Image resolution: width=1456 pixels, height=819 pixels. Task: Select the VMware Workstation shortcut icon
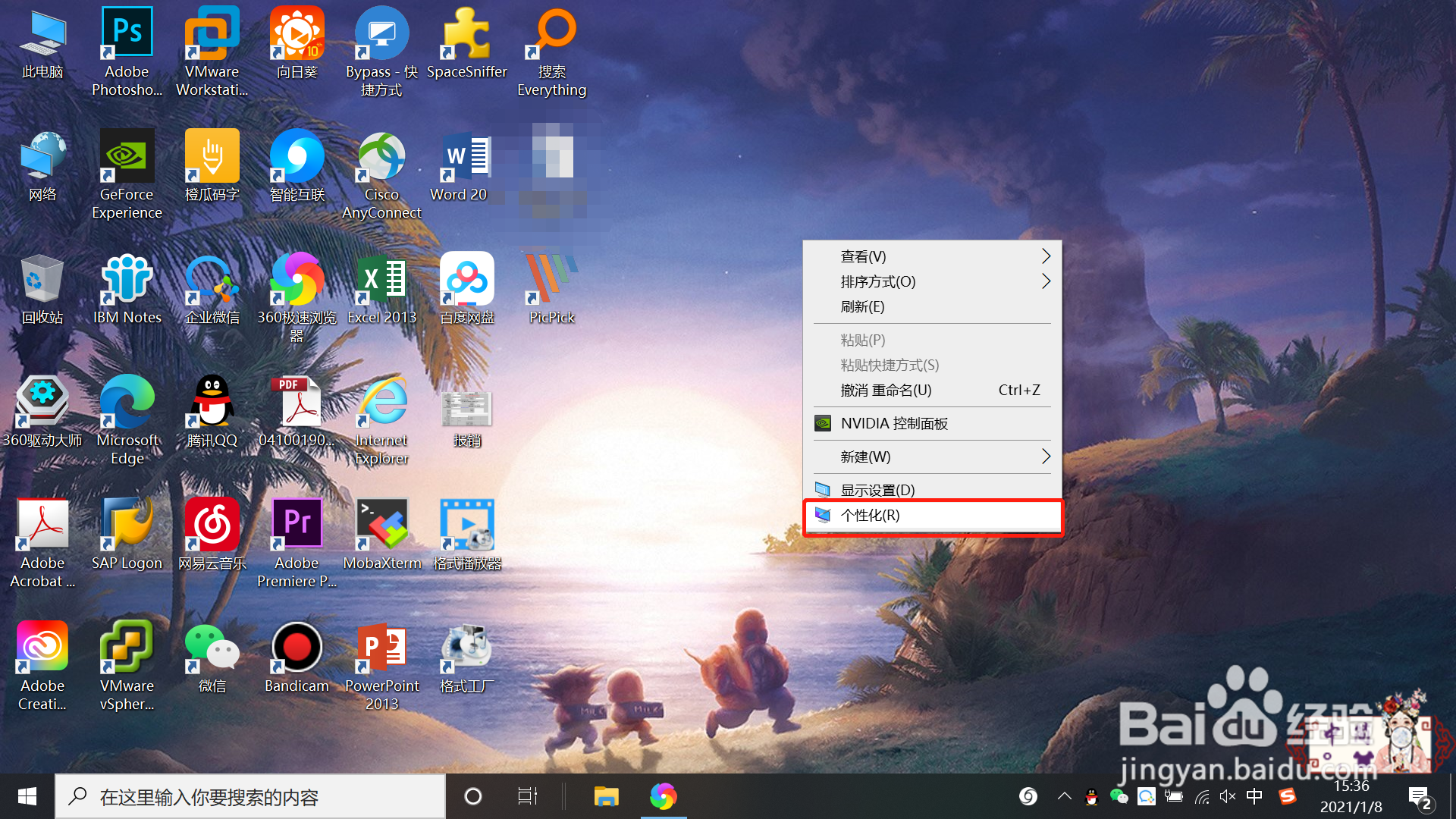pos(212,34)
